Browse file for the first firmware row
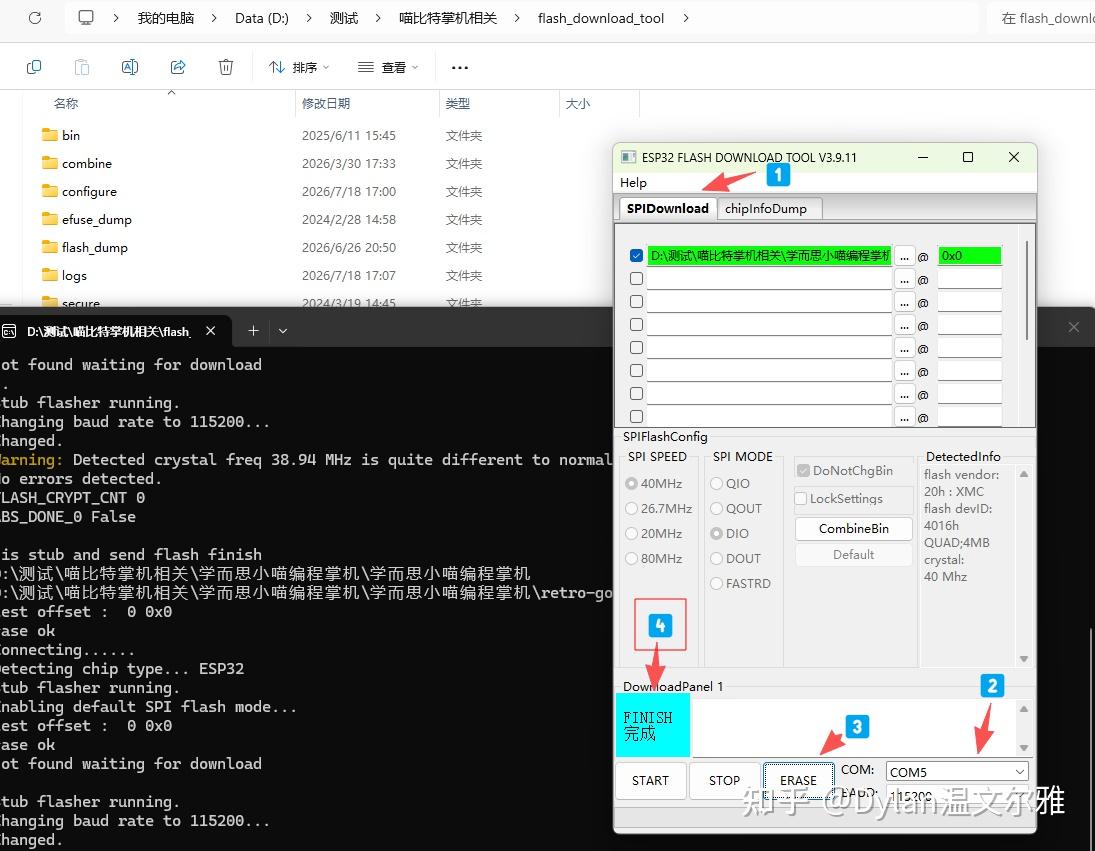The height and width of the screenshot is (851, 1095). (x=904, y=256)
